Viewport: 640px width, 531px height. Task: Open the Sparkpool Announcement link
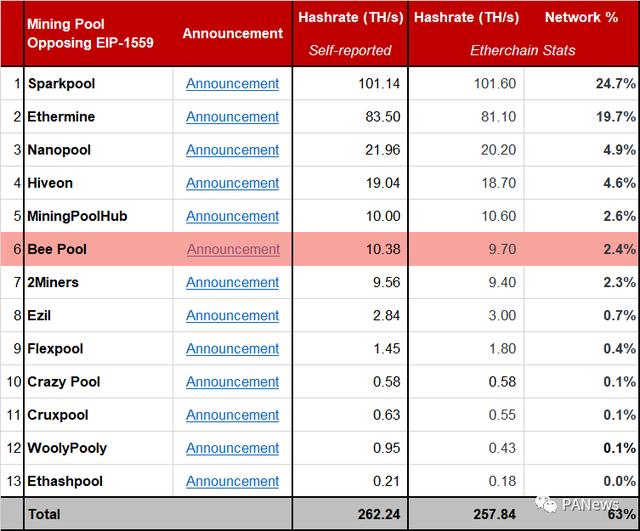[x=232, y=84]
